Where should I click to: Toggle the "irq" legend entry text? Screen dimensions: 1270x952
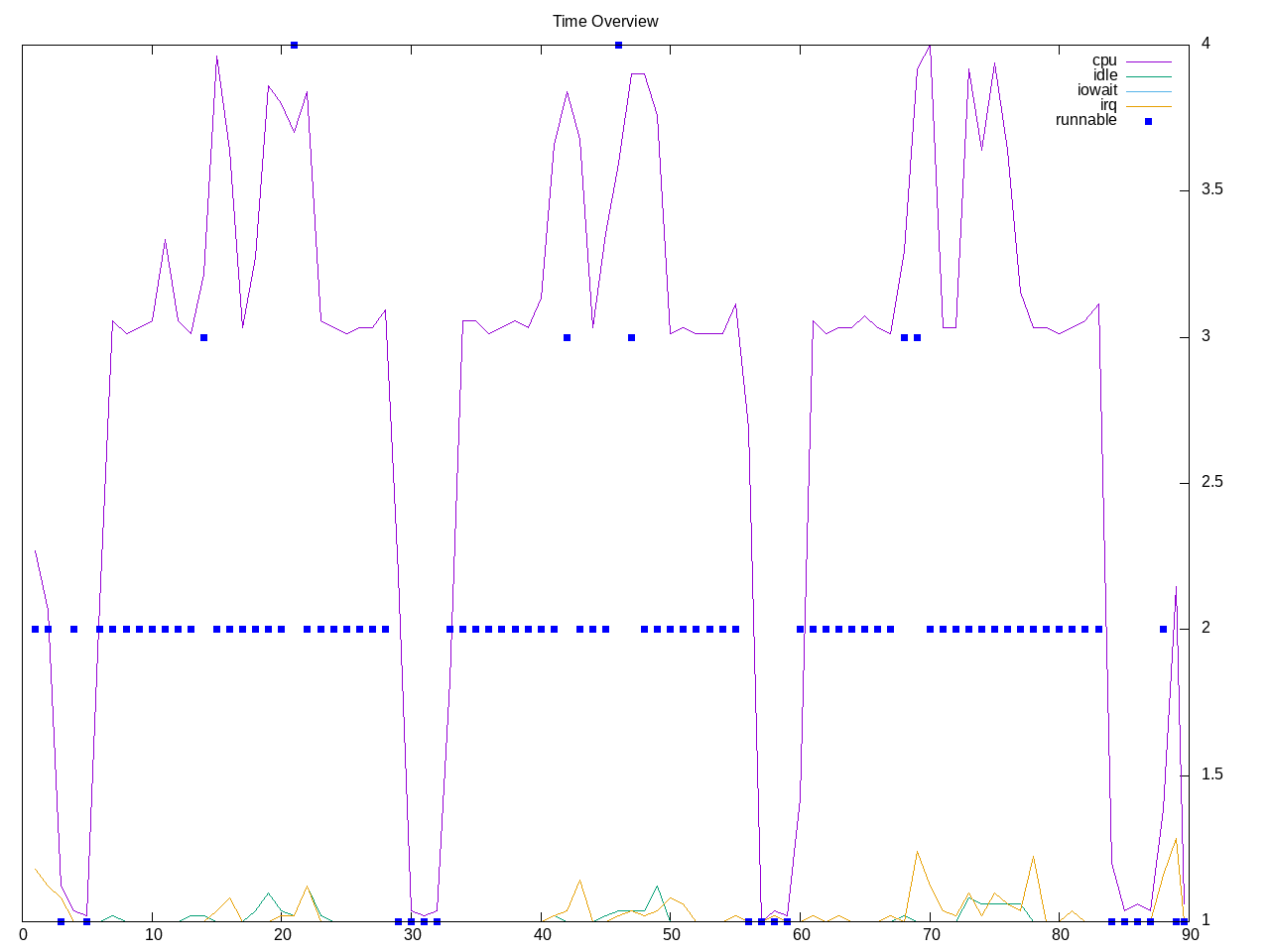pyautogui.click(x=1107, y=105)
